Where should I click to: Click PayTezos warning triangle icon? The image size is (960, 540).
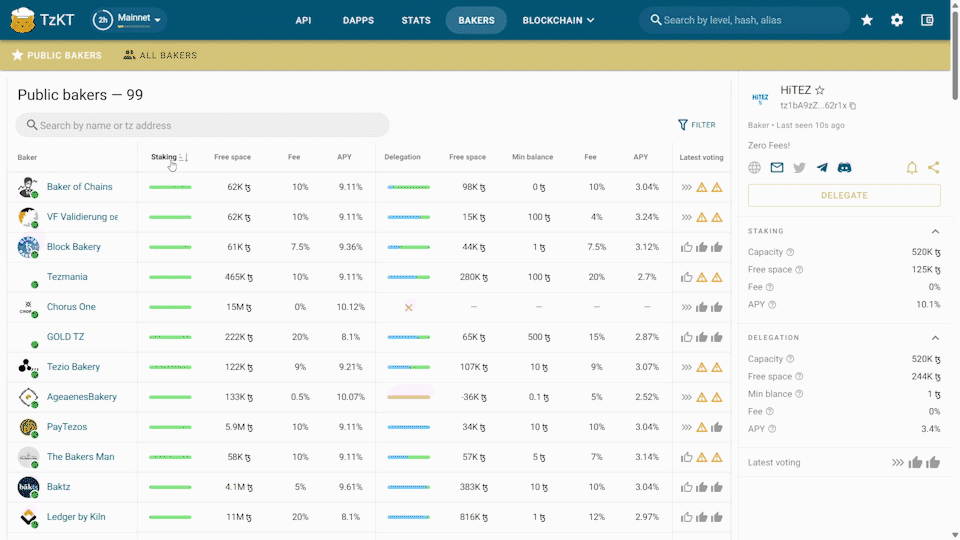[x=702, y=427]
